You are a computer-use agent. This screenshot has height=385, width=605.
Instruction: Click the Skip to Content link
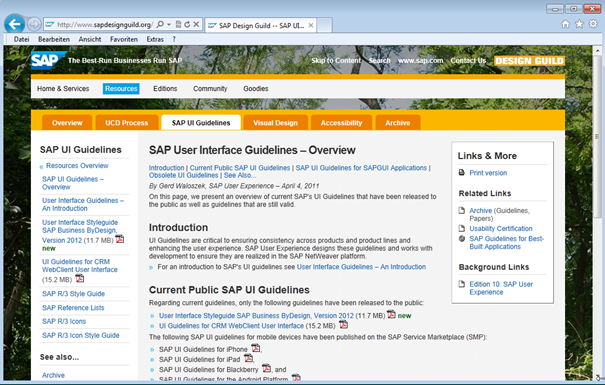click(x=336, y=61)
